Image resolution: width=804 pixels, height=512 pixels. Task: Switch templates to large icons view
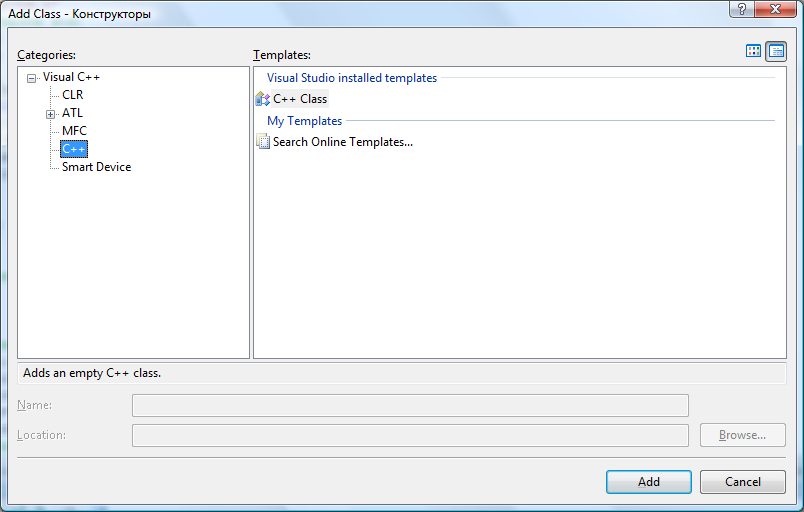[x=753, y=51]
